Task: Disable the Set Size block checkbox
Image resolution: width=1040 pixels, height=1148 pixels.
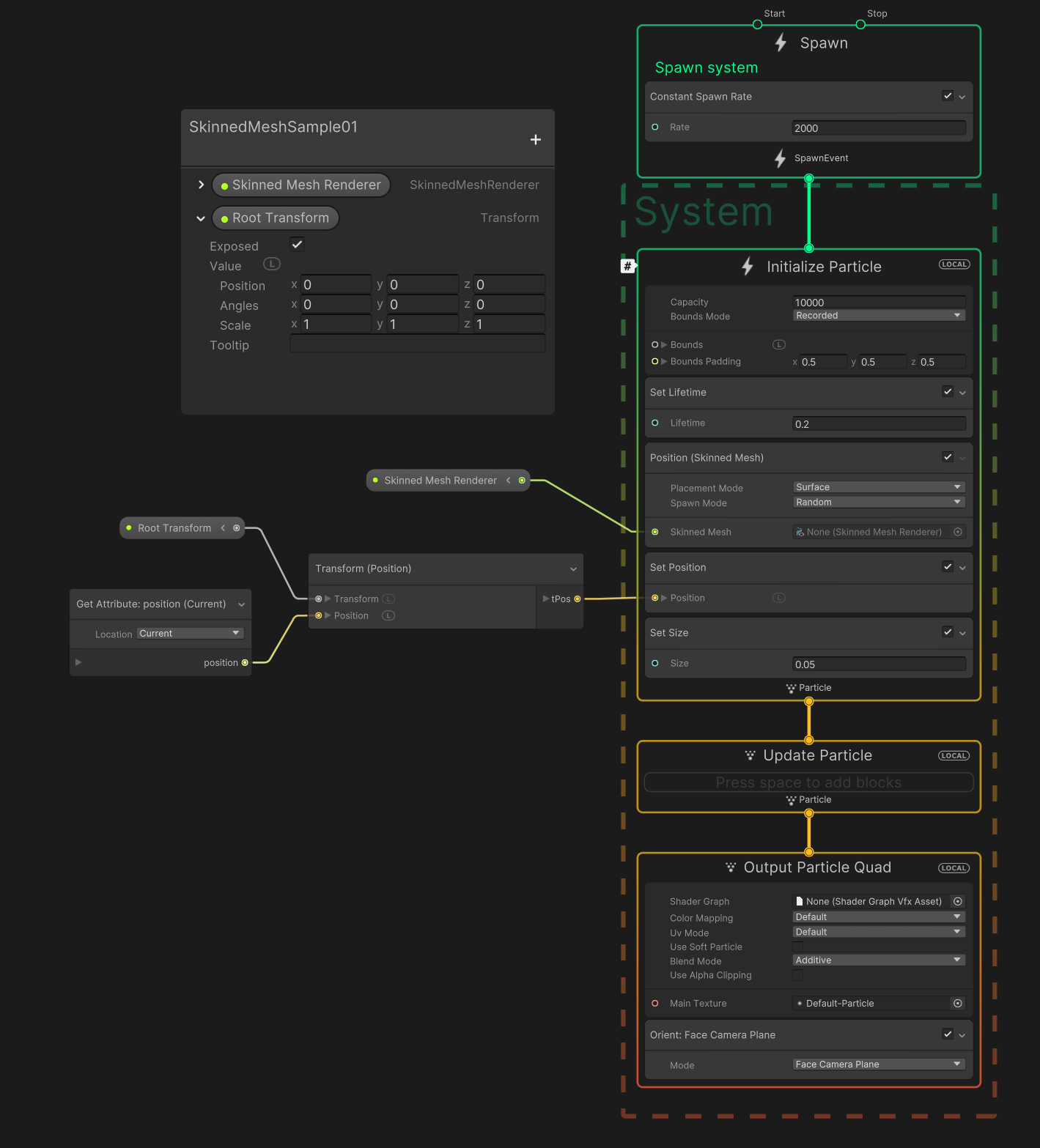Action: [x=948, y=632]
